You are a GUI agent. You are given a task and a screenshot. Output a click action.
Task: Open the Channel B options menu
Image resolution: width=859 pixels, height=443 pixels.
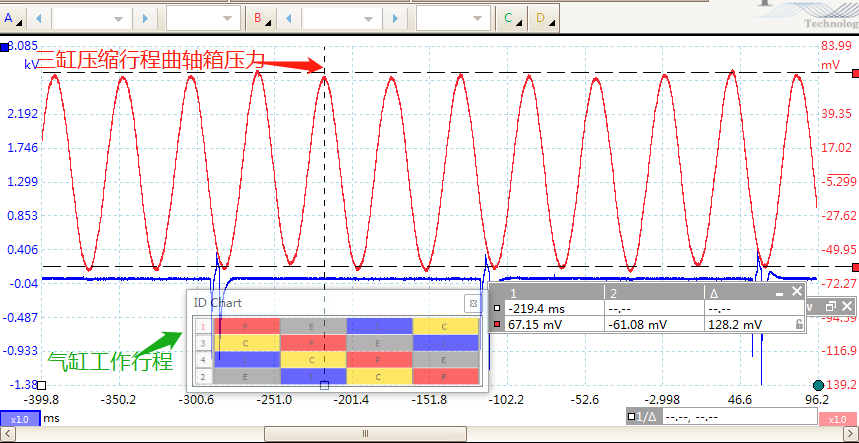(x=262, y=18)
